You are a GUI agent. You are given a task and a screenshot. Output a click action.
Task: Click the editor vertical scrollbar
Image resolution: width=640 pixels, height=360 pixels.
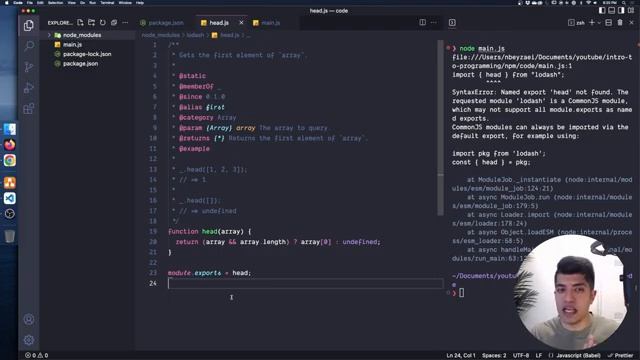pos(440,128)
